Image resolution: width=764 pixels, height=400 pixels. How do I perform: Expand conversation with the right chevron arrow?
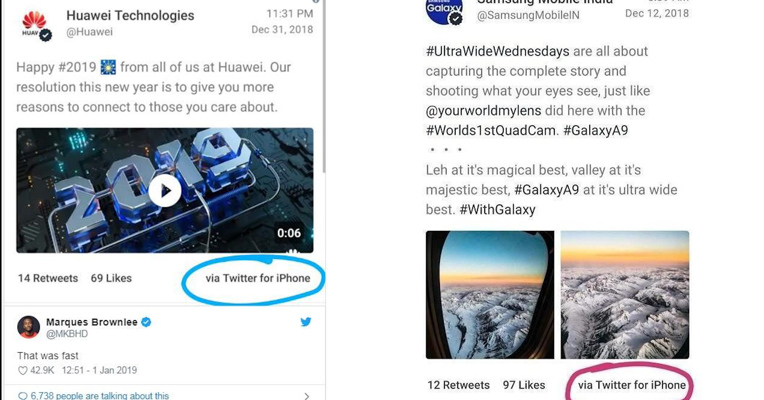306,396
